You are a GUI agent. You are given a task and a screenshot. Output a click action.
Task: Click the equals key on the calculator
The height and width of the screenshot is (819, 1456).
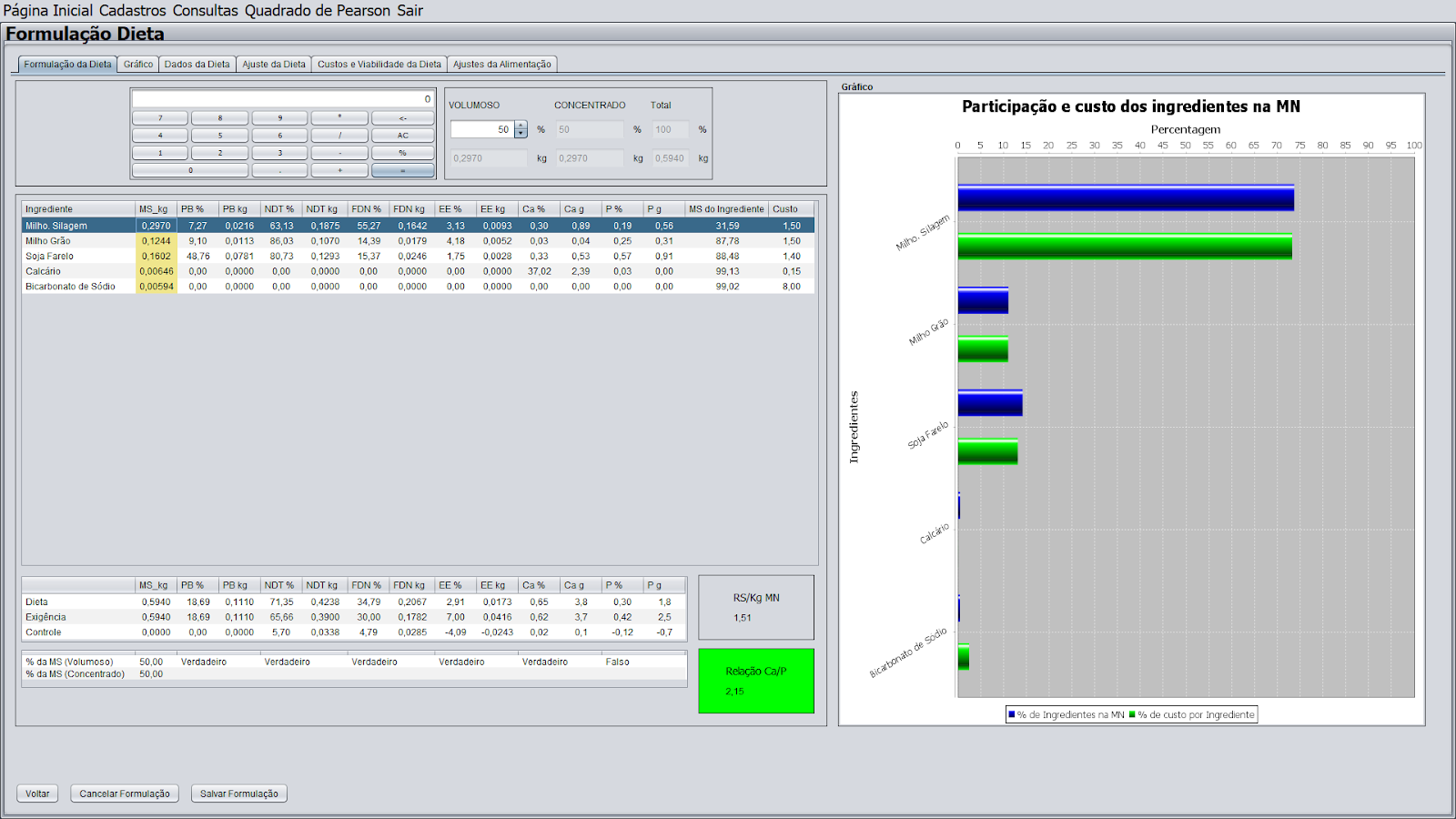[402, 170]
